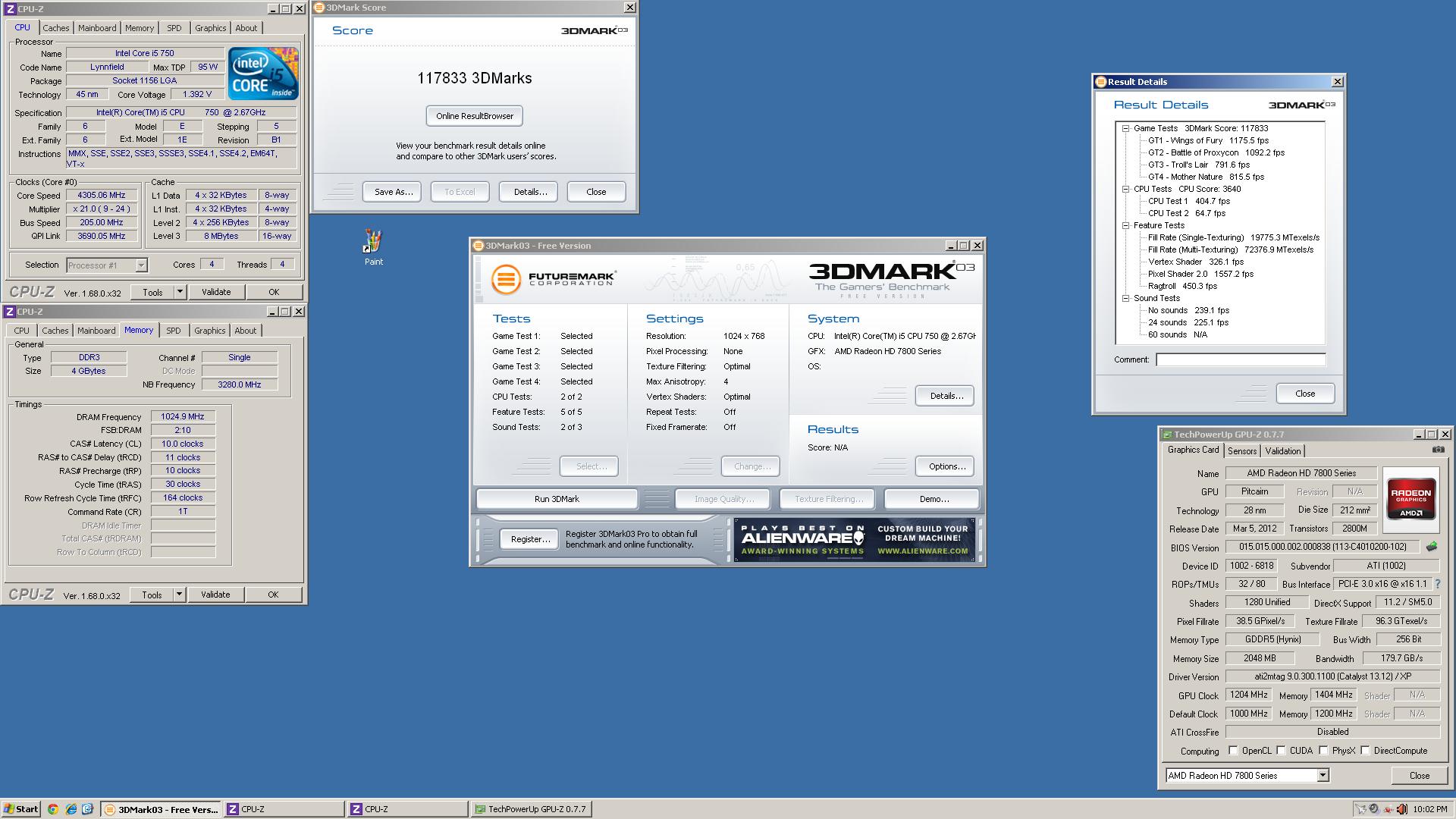Click the Core Speed 4305.06 MHz value
The width and height of the screenshot is (1456, 819).
coord(102,195)
